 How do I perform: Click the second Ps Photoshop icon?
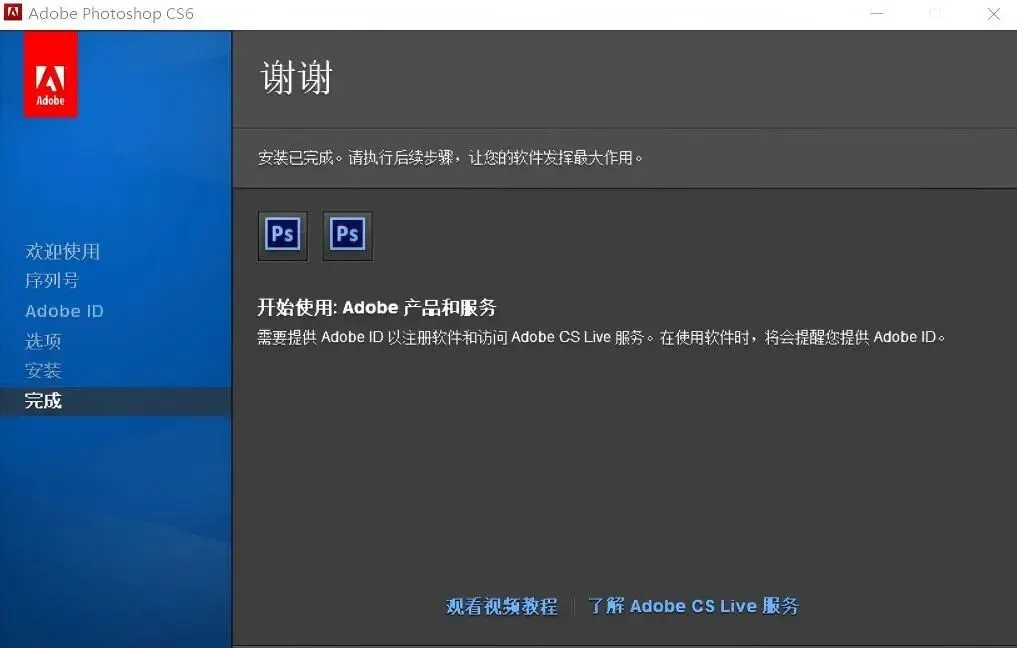pos(348,235)
